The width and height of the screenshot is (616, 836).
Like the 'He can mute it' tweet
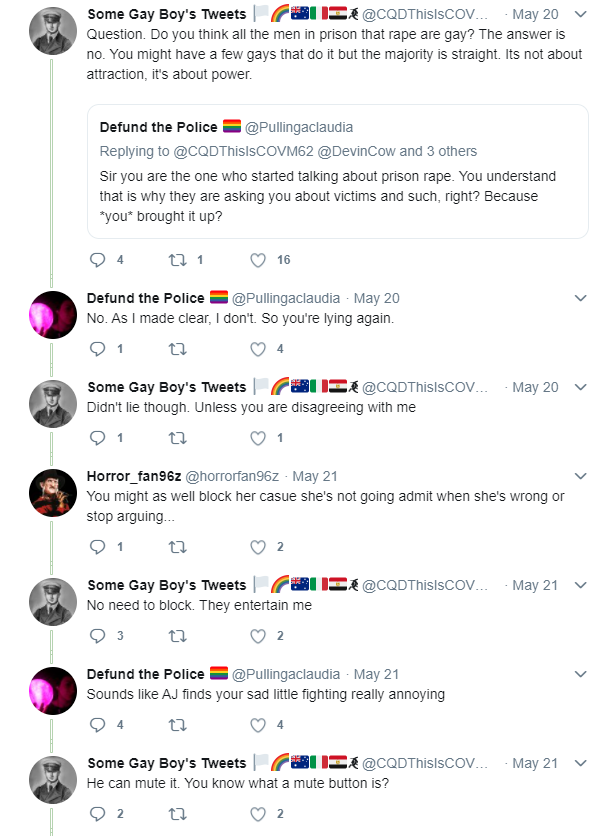click(x=258, y=814)
